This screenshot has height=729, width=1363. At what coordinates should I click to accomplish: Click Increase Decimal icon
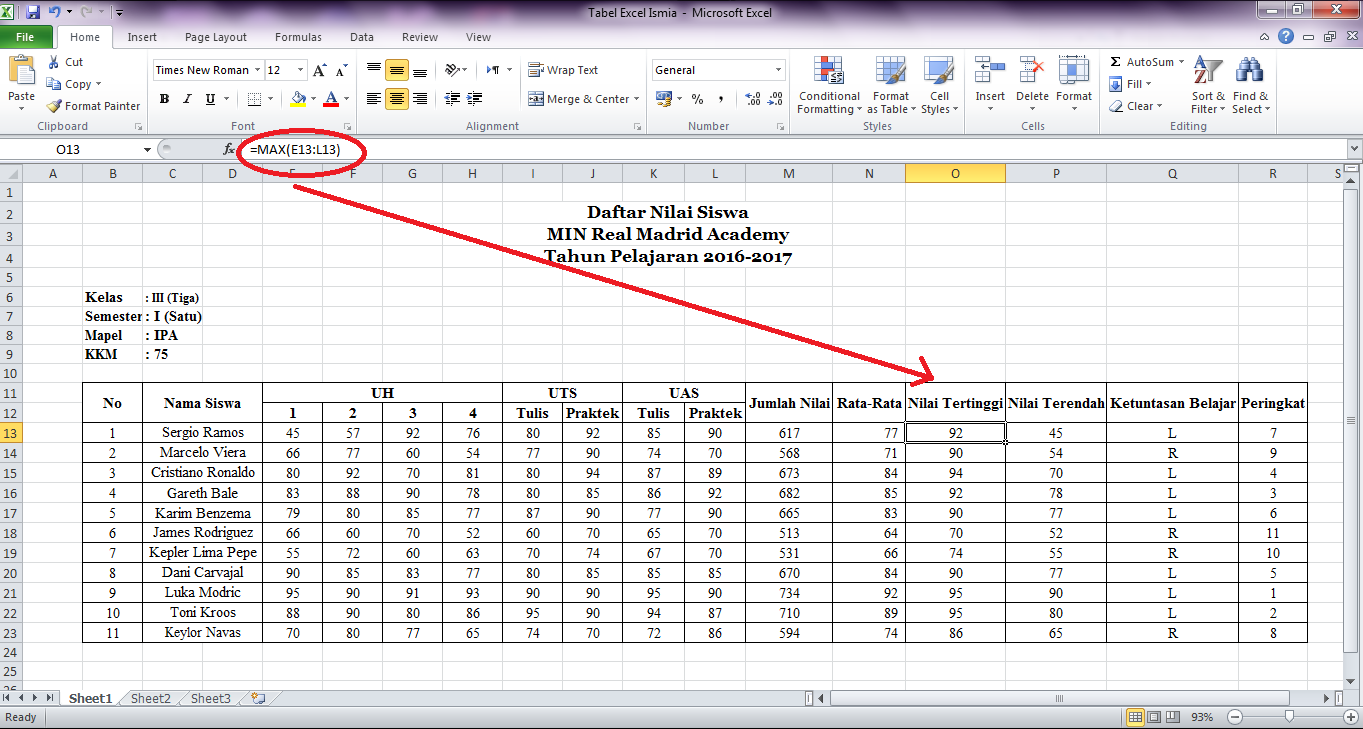752,99
